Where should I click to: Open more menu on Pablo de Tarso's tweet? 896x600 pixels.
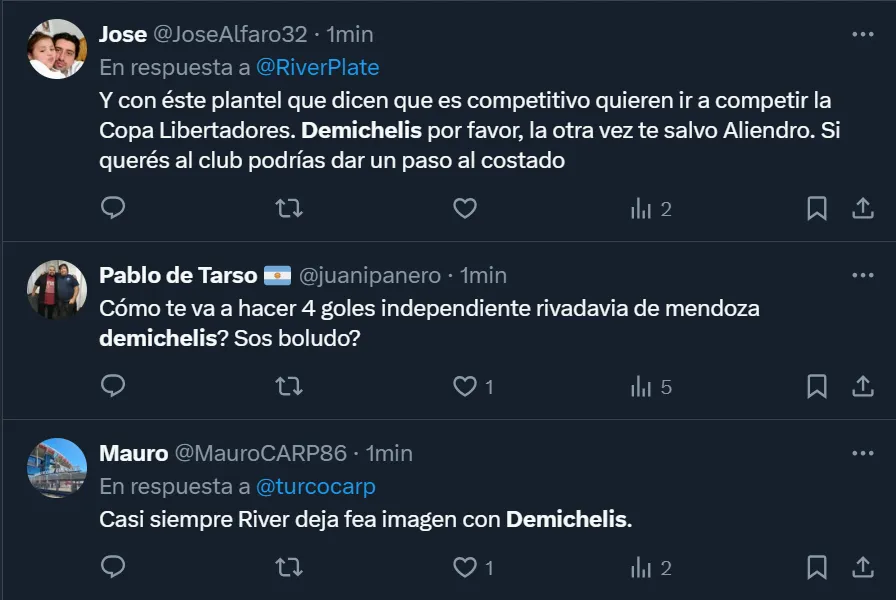(x=862, y=275)
